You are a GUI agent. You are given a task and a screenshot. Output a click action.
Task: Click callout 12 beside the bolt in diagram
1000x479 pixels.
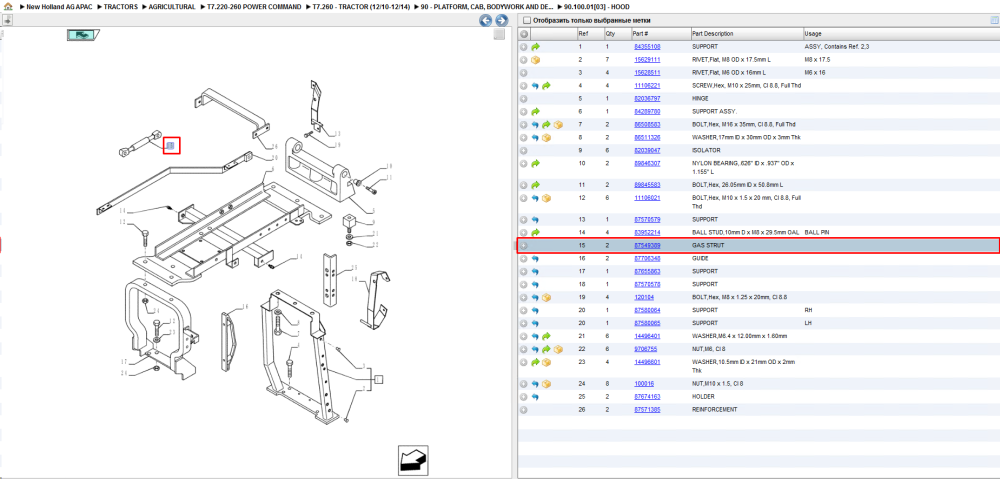click(122, 222)
